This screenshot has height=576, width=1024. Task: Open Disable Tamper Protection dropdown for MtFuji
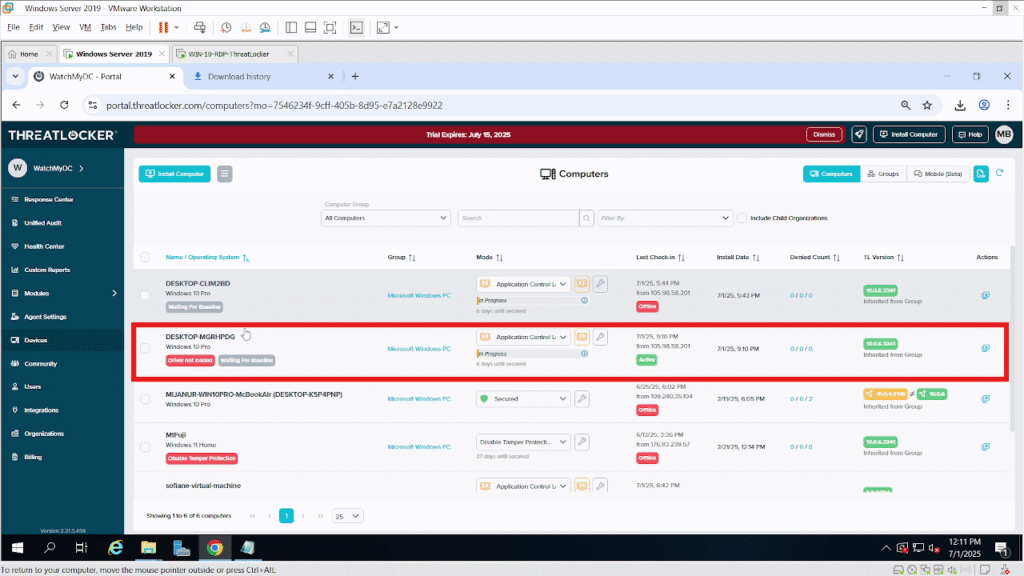523,442
